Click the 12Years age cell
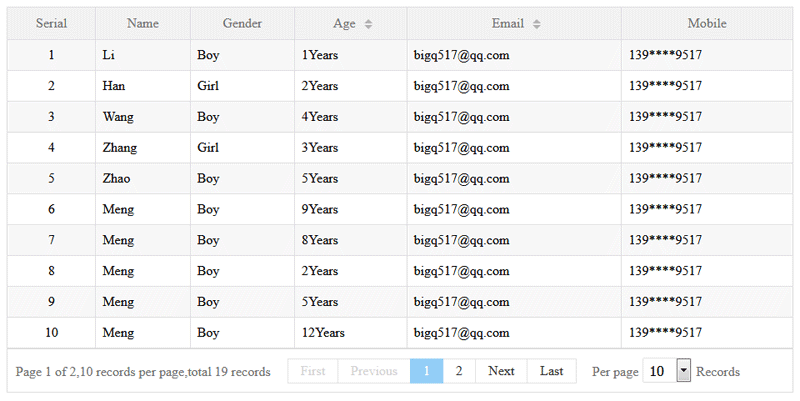Viewport: 800px width, 401px height. pyautogui.click(x=323, y=333)
